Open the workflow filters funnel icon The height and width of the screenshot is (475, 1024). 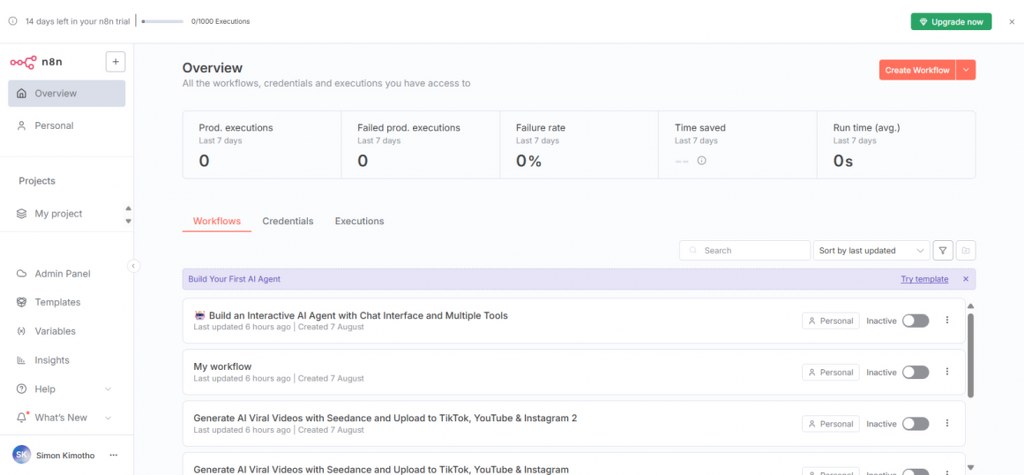[942, 250]
